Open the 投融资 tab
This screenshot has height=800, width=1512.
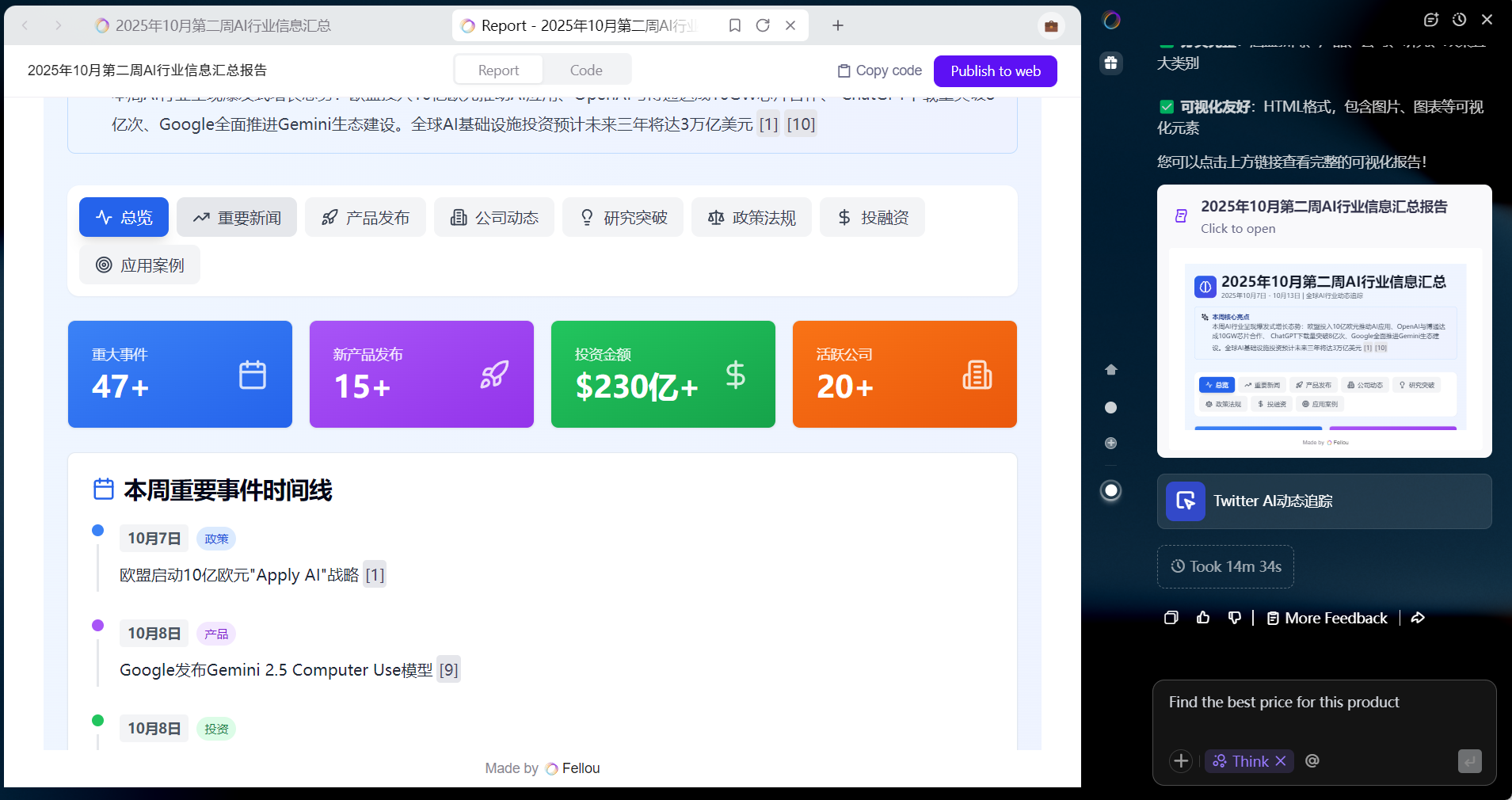[x=872, y=218]
